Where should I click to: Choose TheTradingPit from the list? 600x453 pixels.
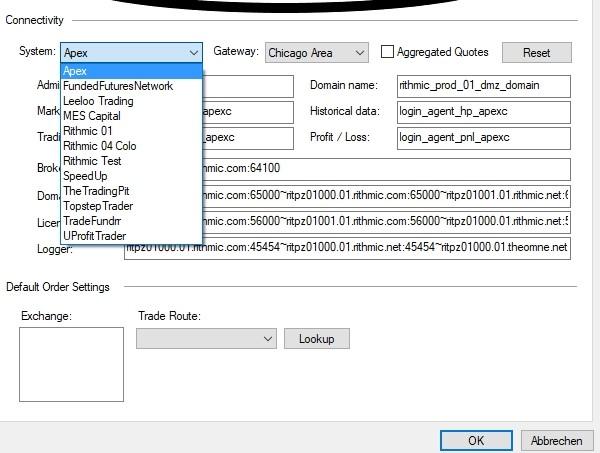click(131, 191)
